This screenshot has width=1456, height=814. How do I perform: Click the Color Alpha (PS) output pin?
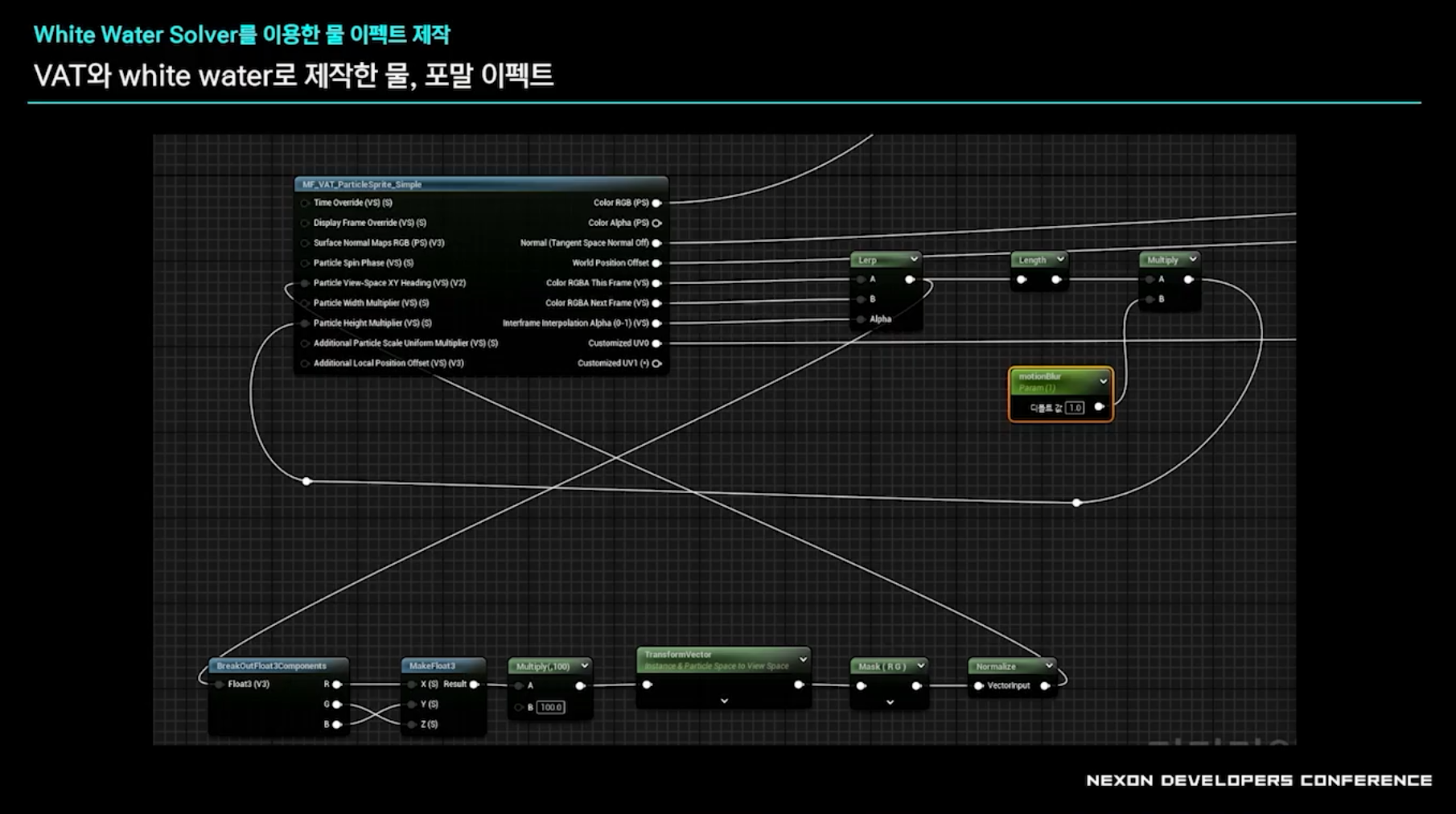point(656,223)
